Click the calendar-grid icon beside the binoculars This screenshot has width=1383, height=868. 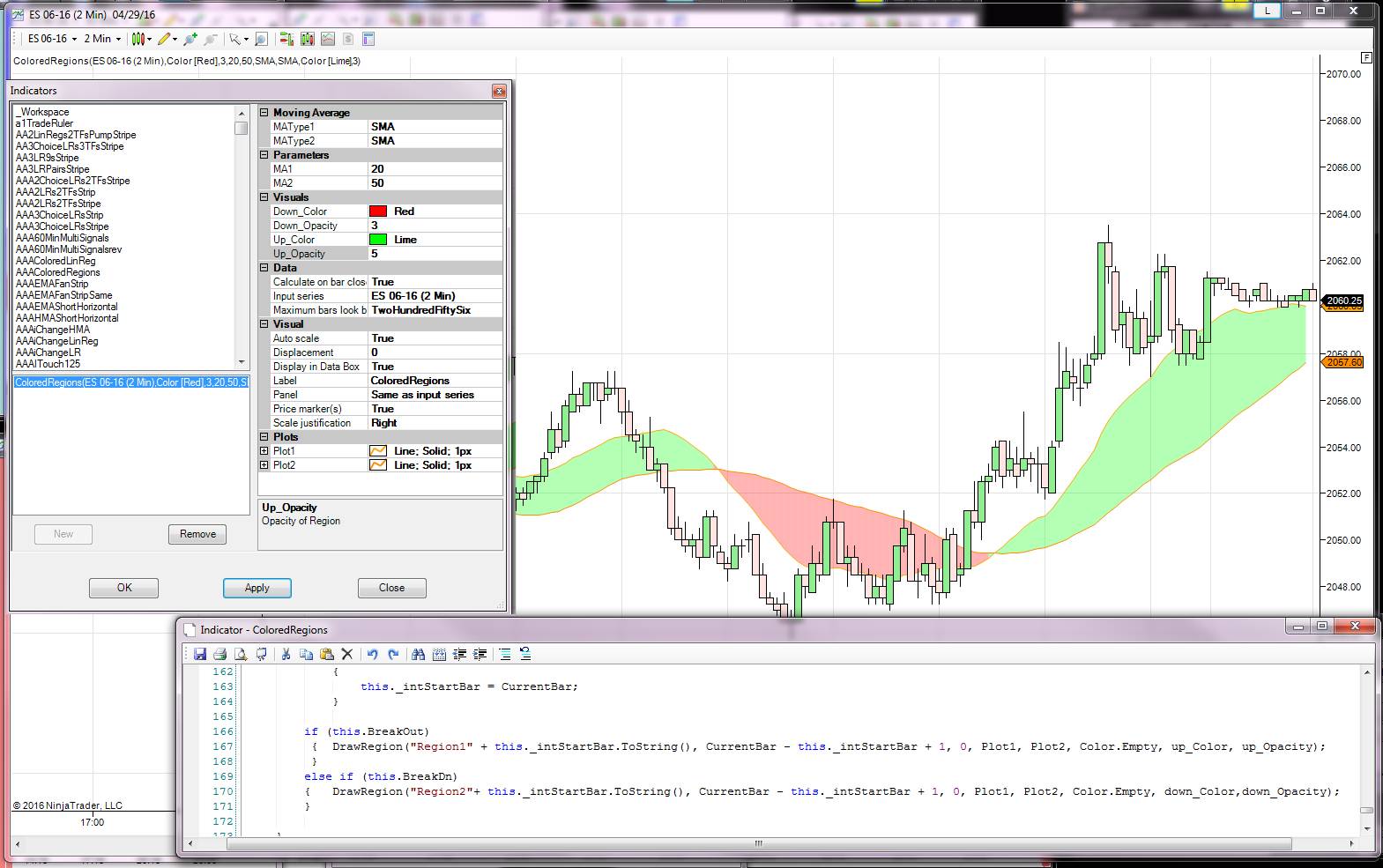pyautogui.click(x=439, y=654)
